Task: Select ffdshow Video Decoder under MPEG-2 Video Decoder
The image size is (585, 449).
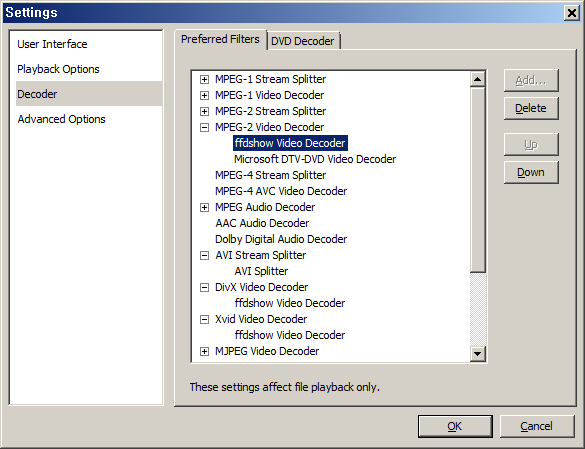Action: tap(290, 143)
